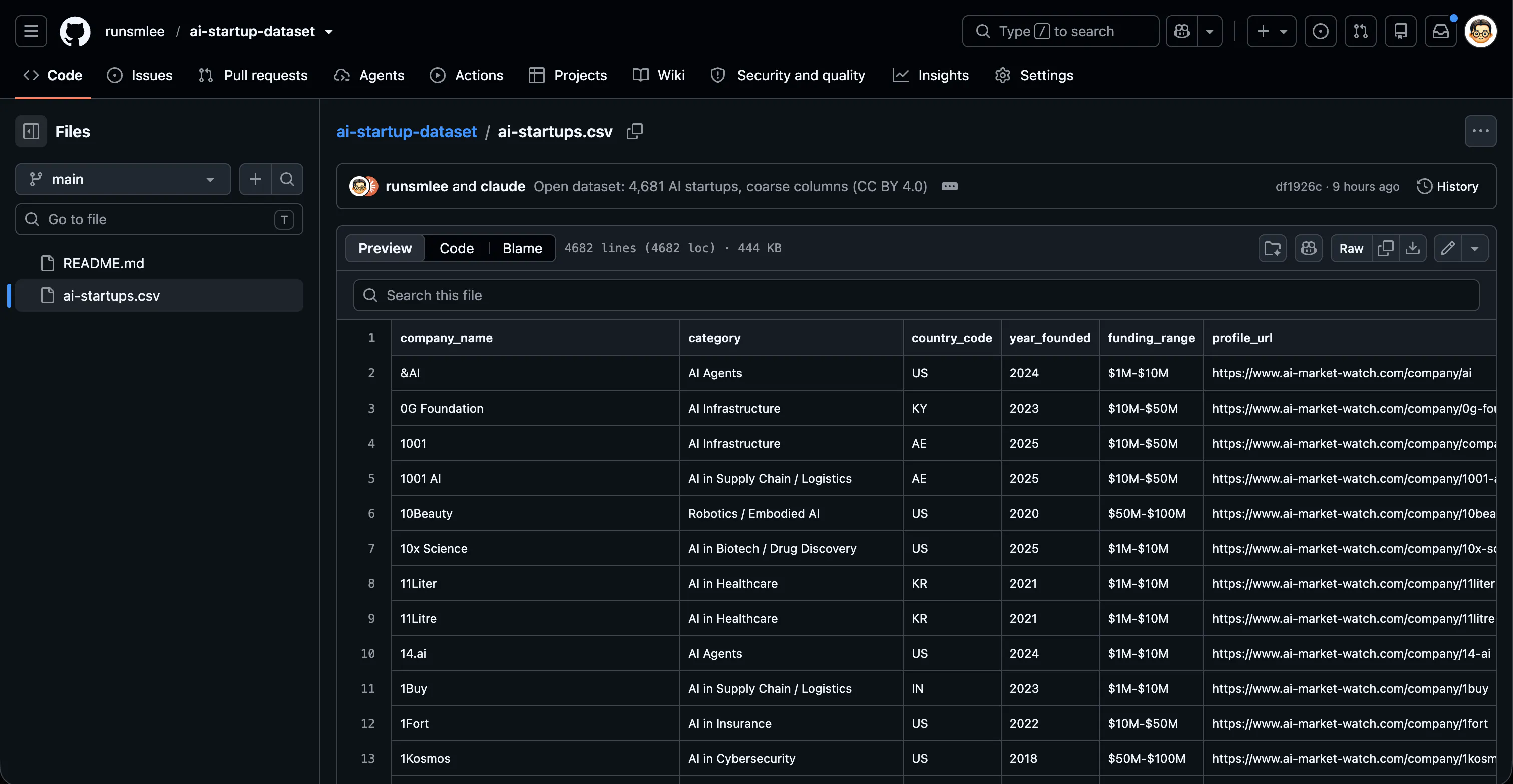Open pull requests icon in top header
This screenshot has width=1513, height=784.
point(1360,31)
